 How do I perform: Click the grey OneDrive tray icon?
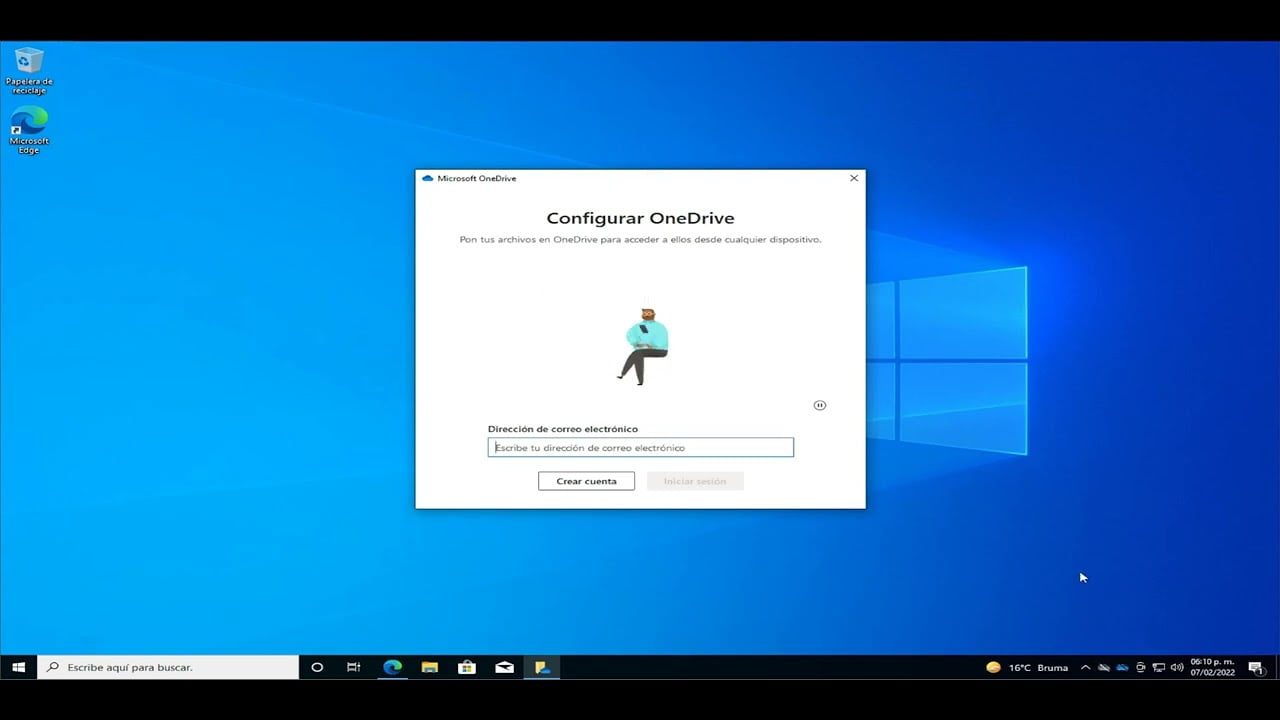[x=1104, y=667]
